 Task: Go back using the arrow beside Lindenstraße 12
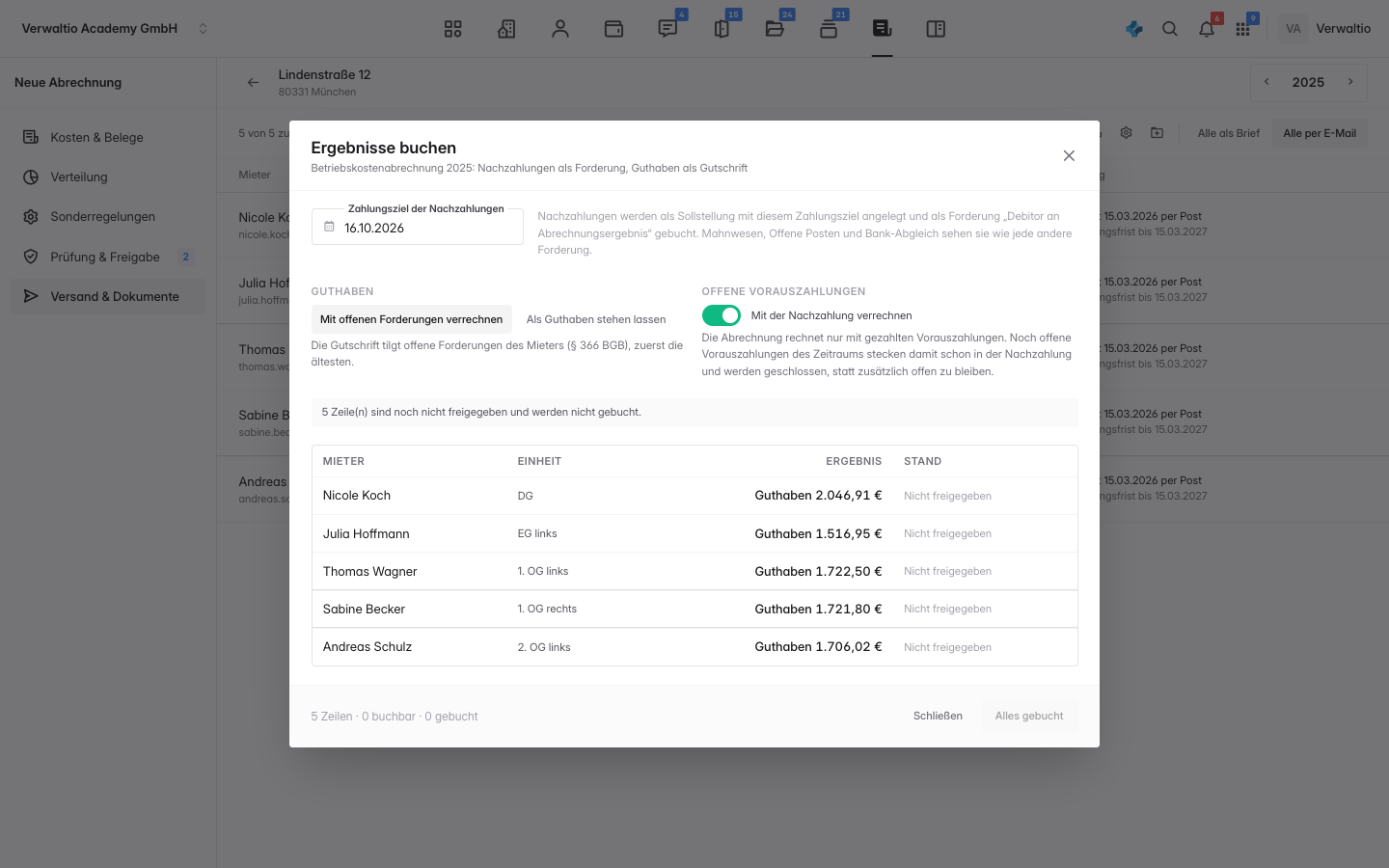click(x=253, y=83)
